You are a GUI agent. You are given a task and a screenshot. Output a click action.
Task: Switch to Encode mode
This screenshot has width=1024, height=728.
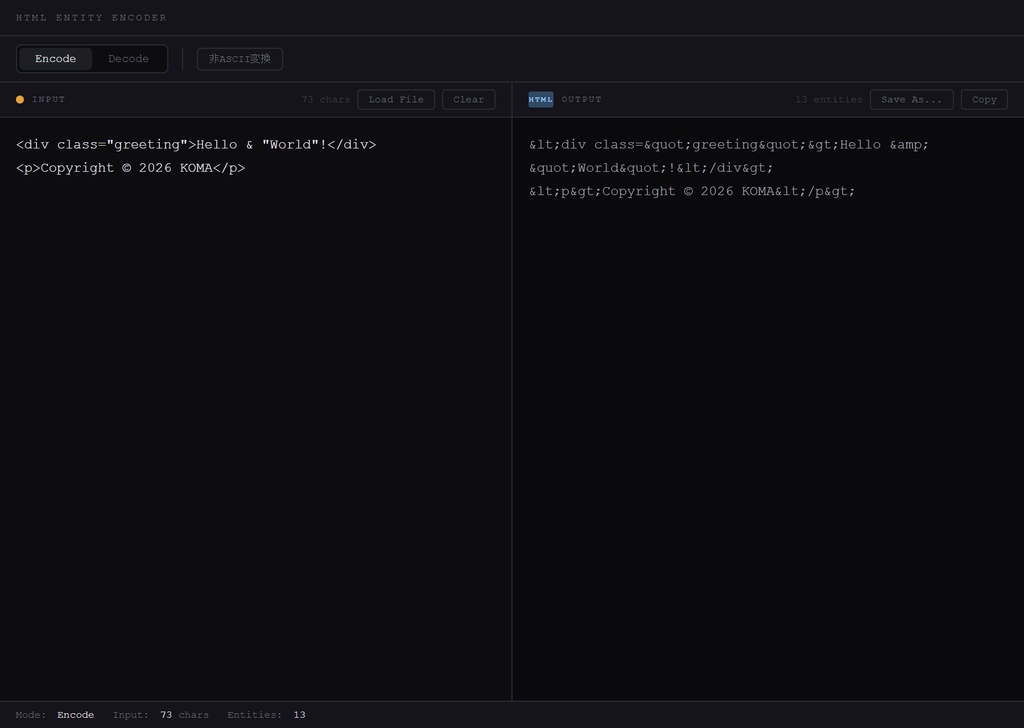(56, 59)
